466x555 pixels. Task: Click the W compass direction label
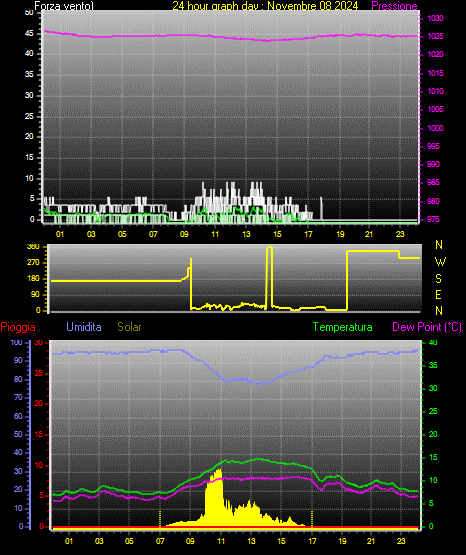click(440, 262)
